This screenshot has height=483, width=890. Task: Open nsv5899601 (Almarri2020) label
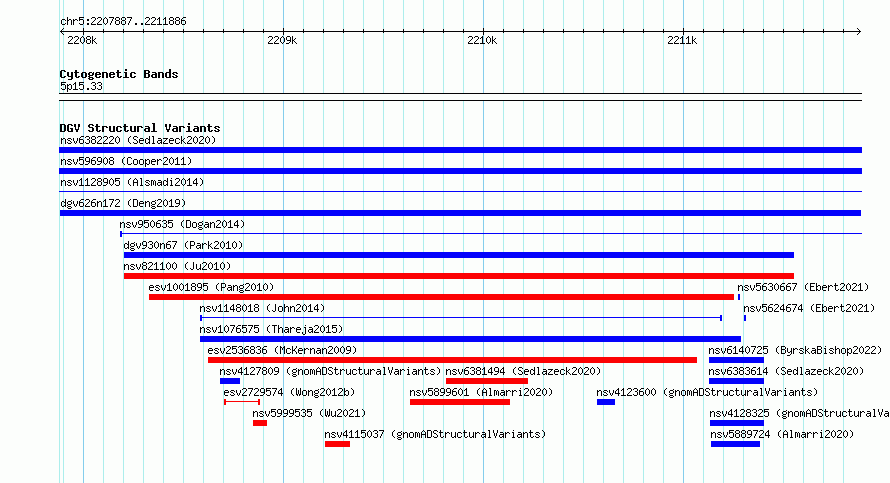[x=481, y=392]
